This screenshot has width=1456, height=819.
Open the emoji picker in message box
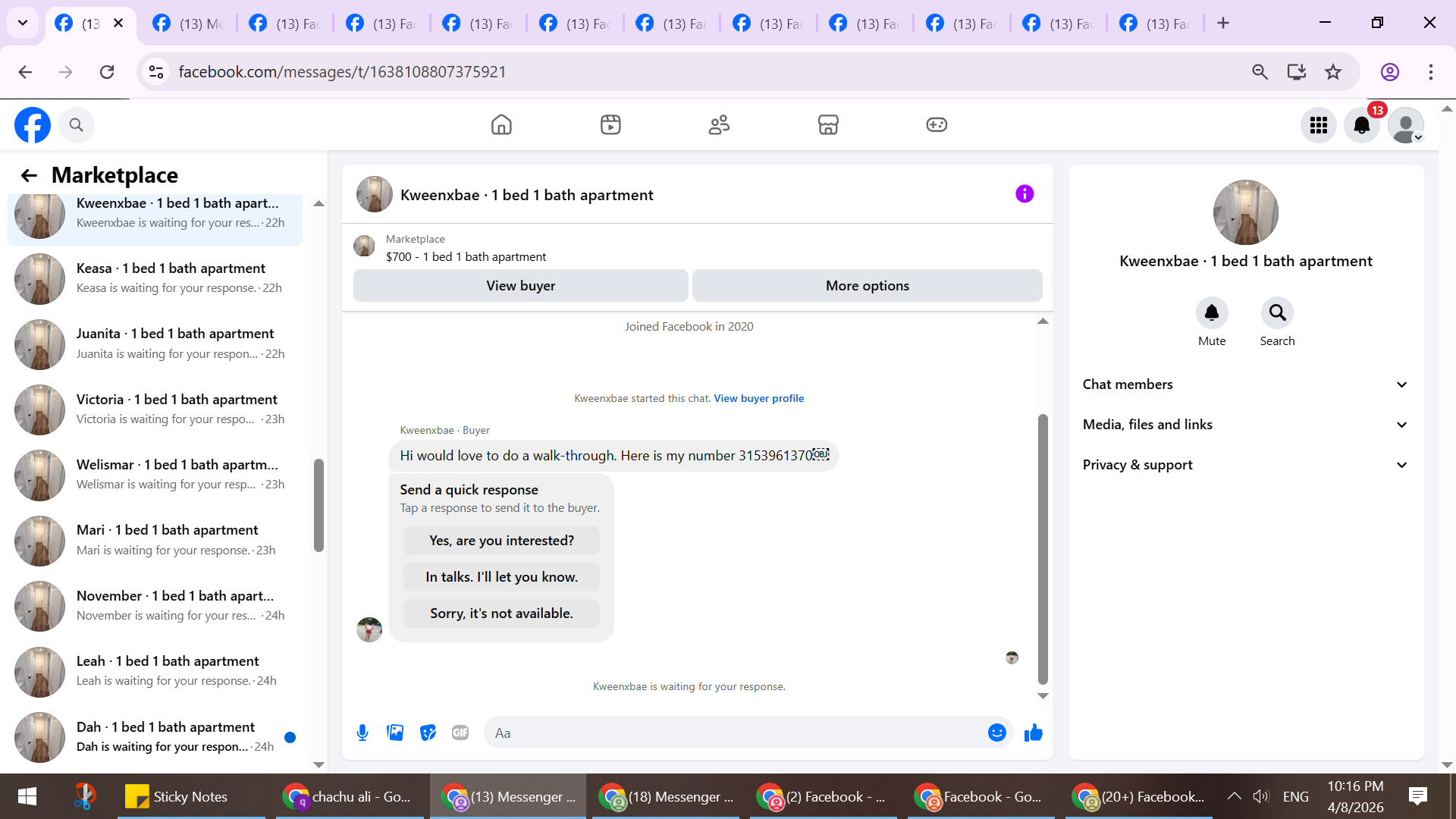click(996, 733)
